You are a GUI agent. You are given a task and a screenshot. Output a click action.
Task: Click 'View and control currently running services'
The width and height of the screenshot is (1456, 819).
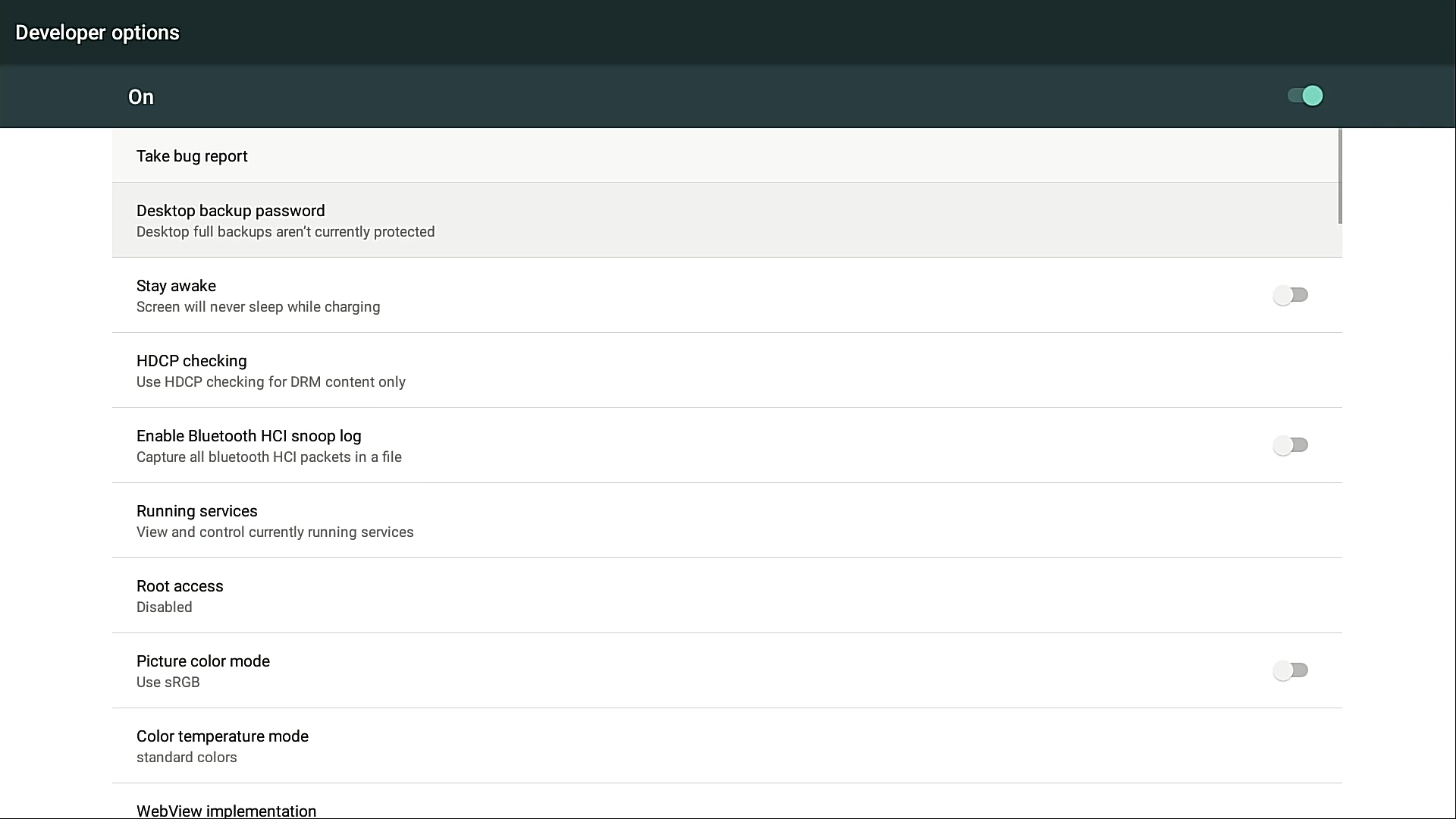pyautogui.click(x=275, y=532)
